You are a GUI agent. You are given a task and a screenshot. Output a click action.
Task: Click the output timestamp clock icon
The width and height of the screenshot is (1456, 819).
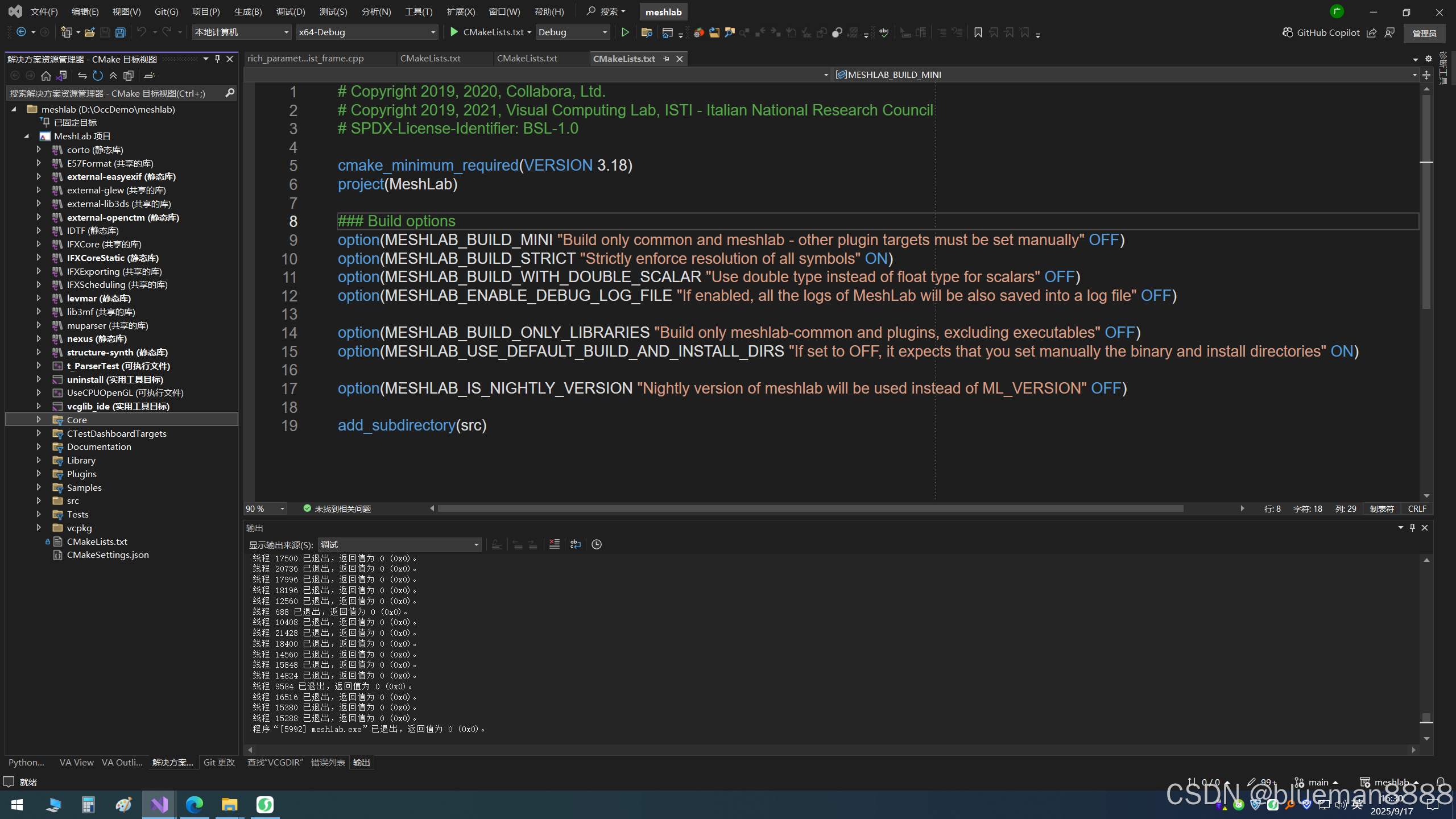(x=597, y=544)
